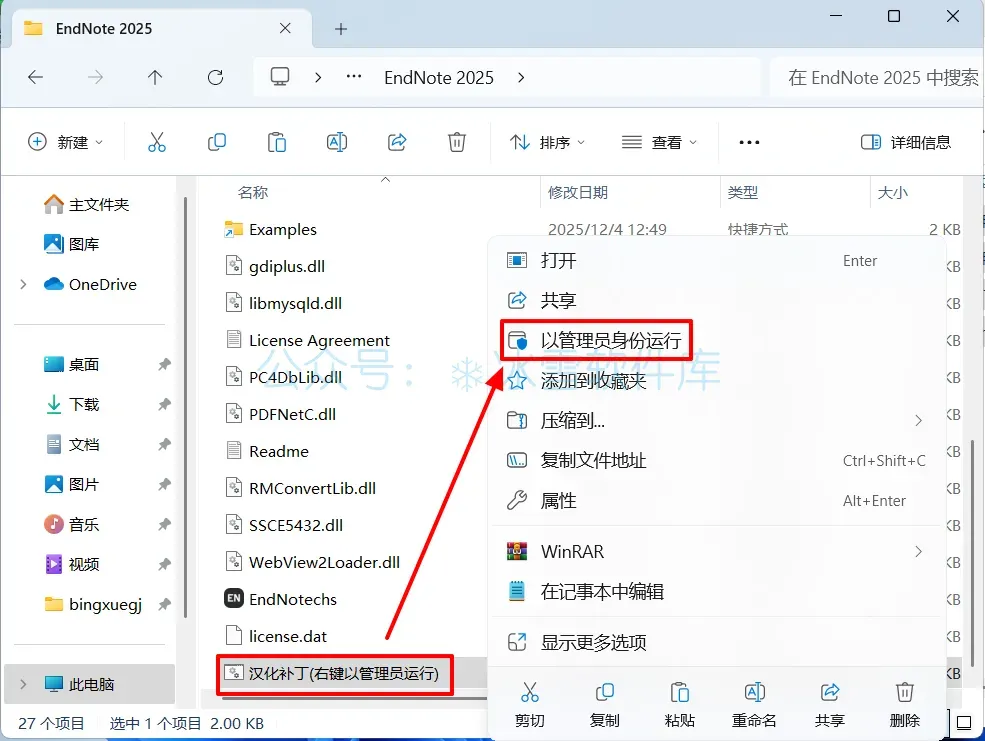Click Rename (重命名) at the context menu bottom
The height and width of the screenshot is (741, 985).
[x=754, y=705]
